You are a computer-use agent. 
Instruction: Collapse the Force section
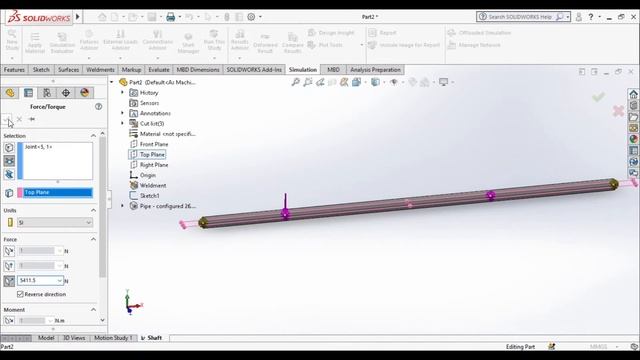point(93,239)
